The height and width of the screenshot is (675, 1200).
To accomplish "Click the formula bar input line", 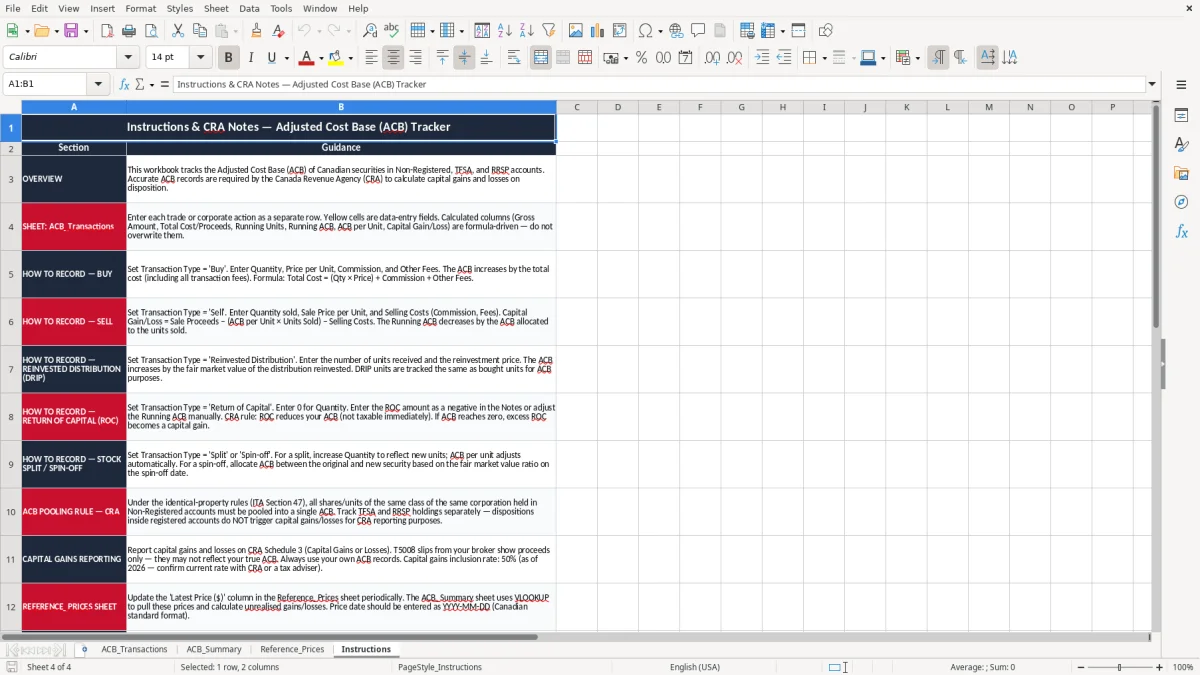I will point(658,84).
